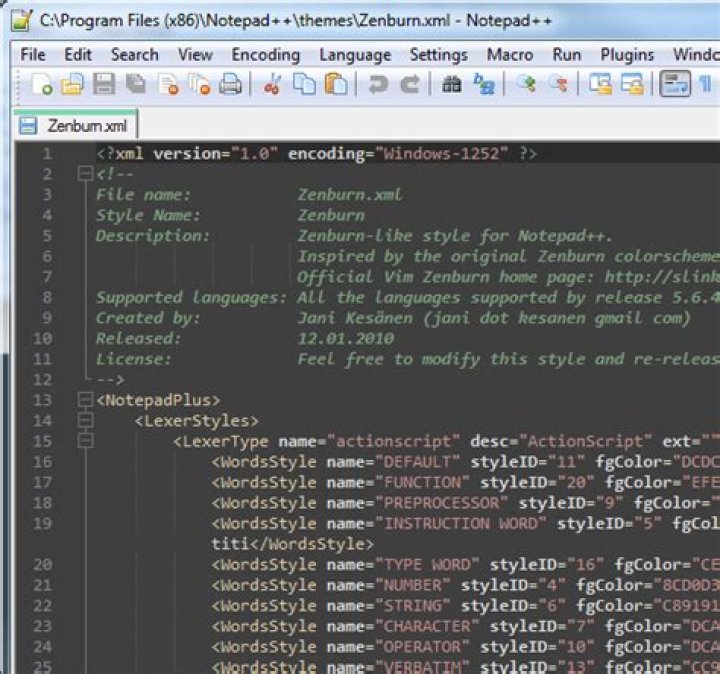Click "Style Name:" on line 4
This screenshot has width=720, height=674.
[x=148, y=215]
